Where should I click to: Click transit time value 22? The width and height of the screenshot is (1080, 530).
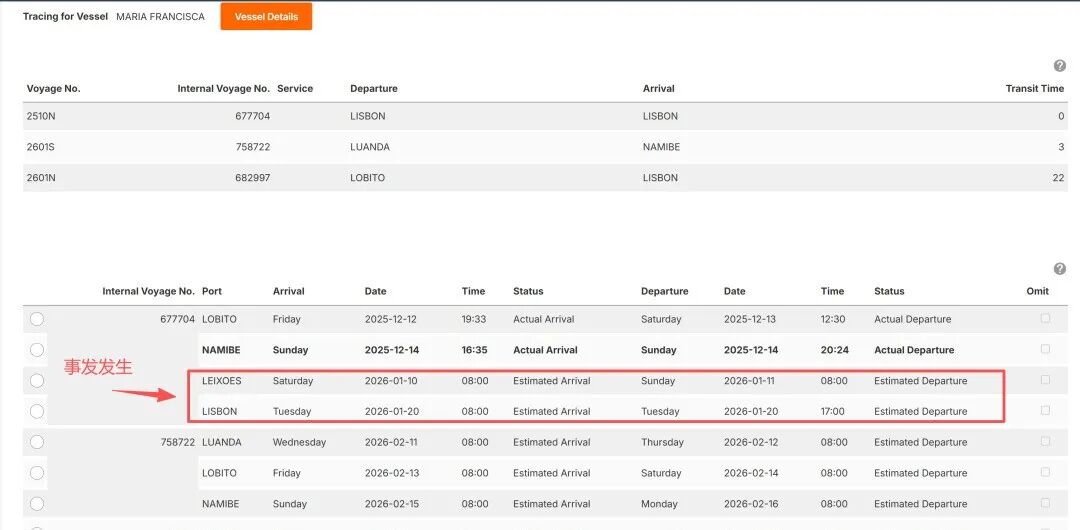click(1059, 178)
